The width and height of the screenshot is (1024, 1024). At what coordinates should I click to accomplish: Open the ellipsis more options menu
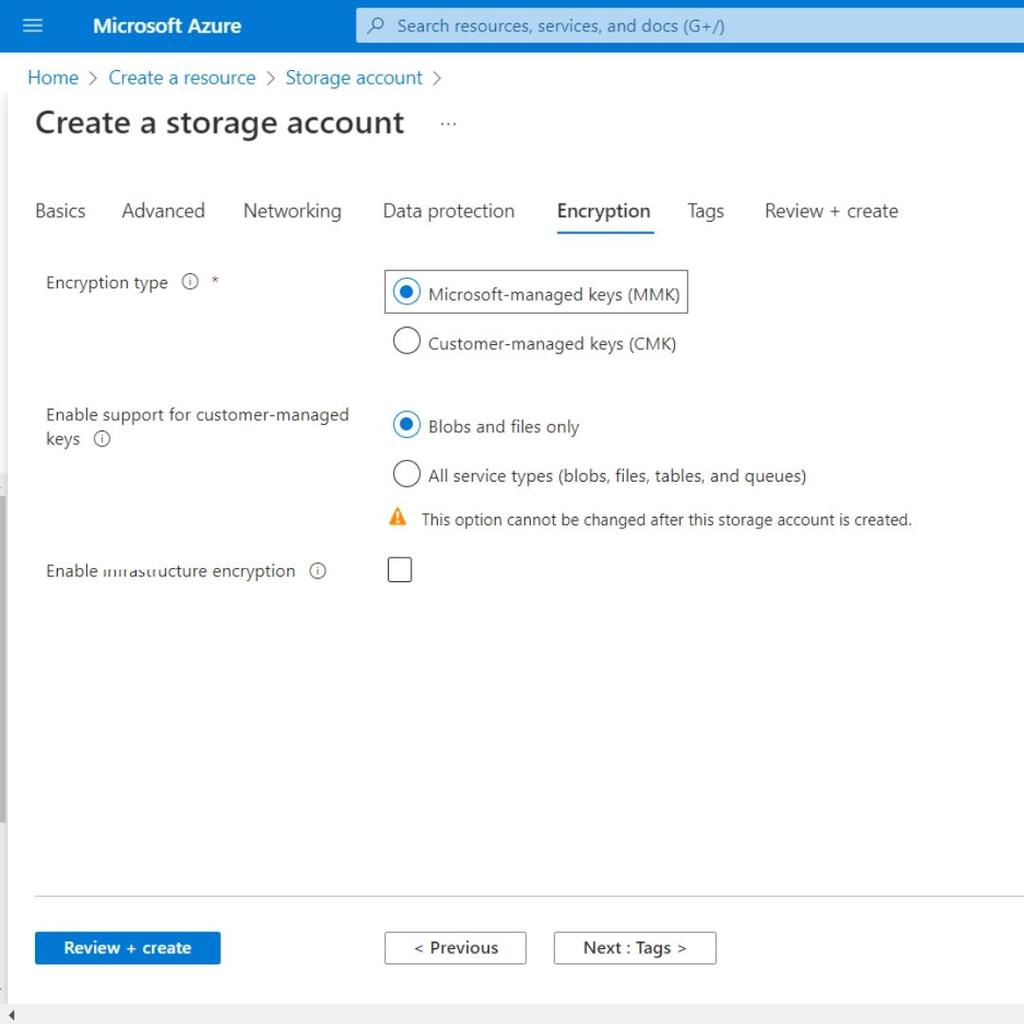click(448, 123)
